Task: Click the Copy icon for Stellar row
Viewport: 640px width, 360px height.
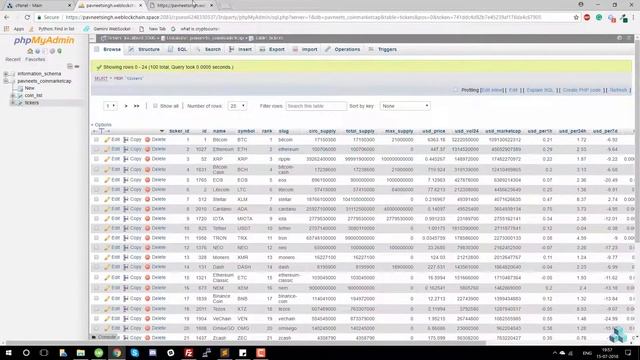Action: tap(126, 199)
